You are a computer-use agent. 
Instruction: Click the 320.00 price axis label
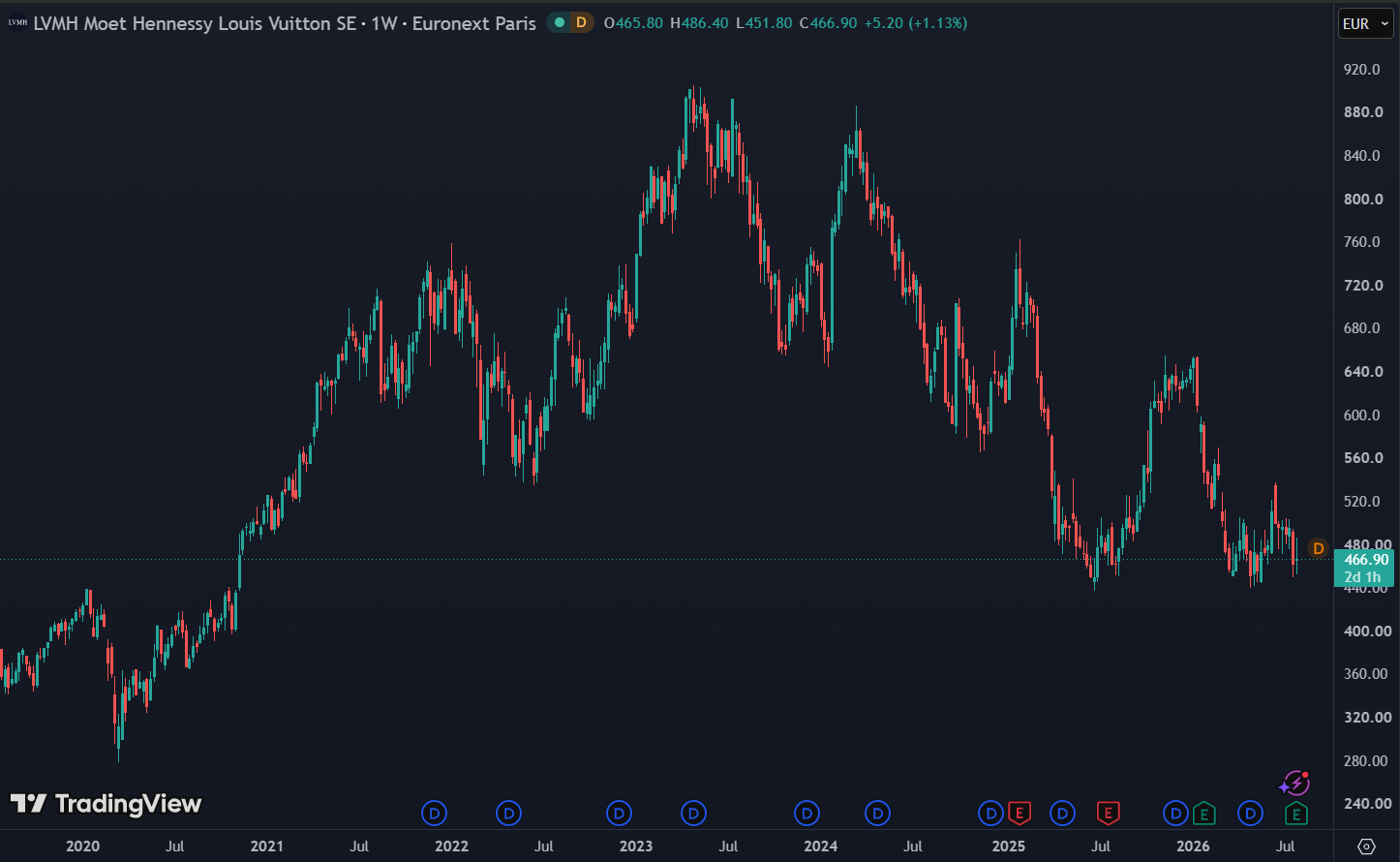(x=1367, y=718)
